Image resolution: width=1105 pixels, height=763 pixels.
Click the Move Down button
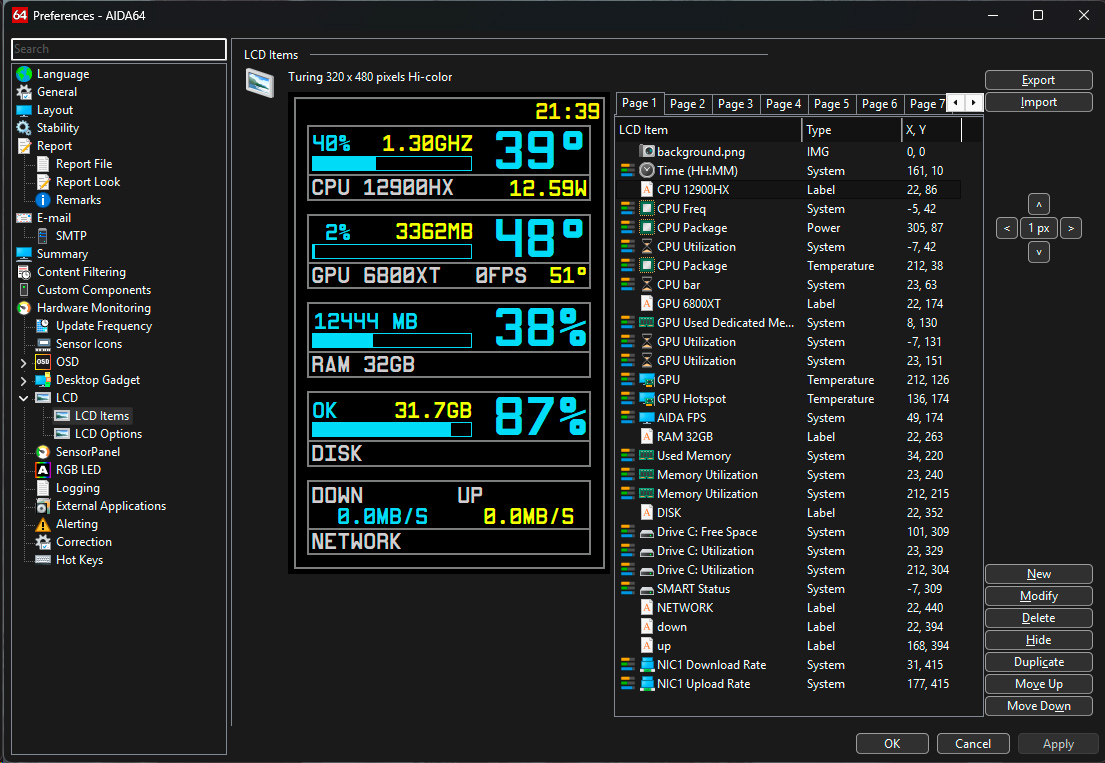point(1039,706)
